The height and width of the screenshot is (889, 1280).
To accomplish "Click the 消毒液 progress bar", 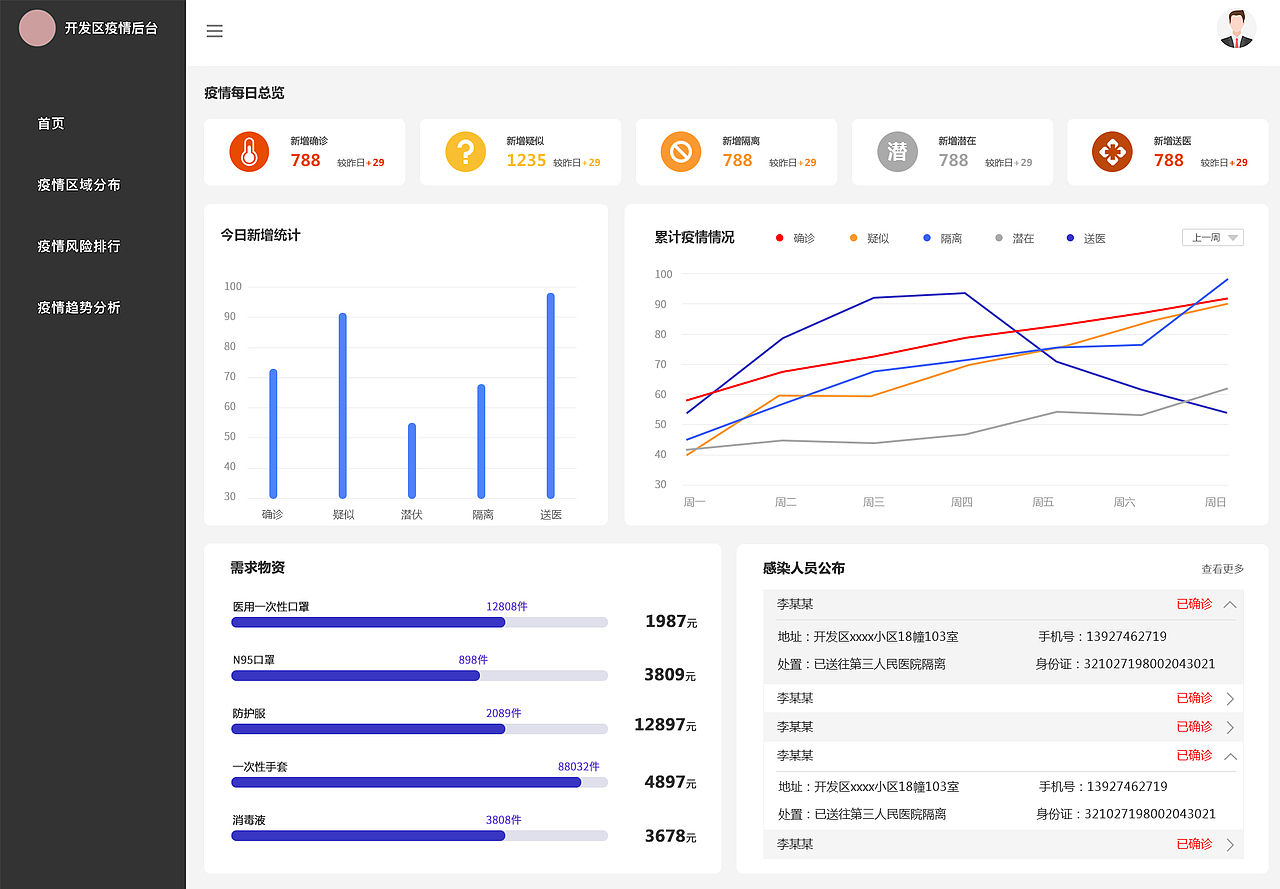I will tap(419, 836).
